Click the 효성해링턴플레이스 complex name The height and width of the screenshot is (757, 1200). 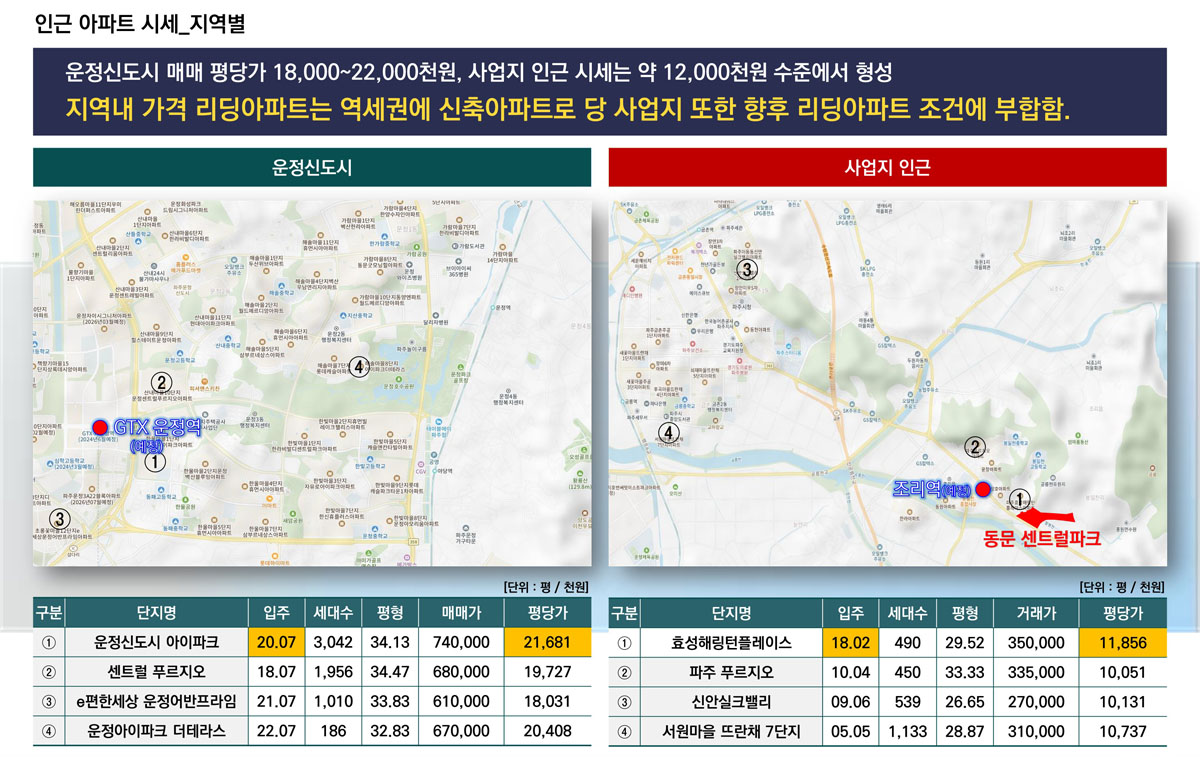[x=731, y=643]
